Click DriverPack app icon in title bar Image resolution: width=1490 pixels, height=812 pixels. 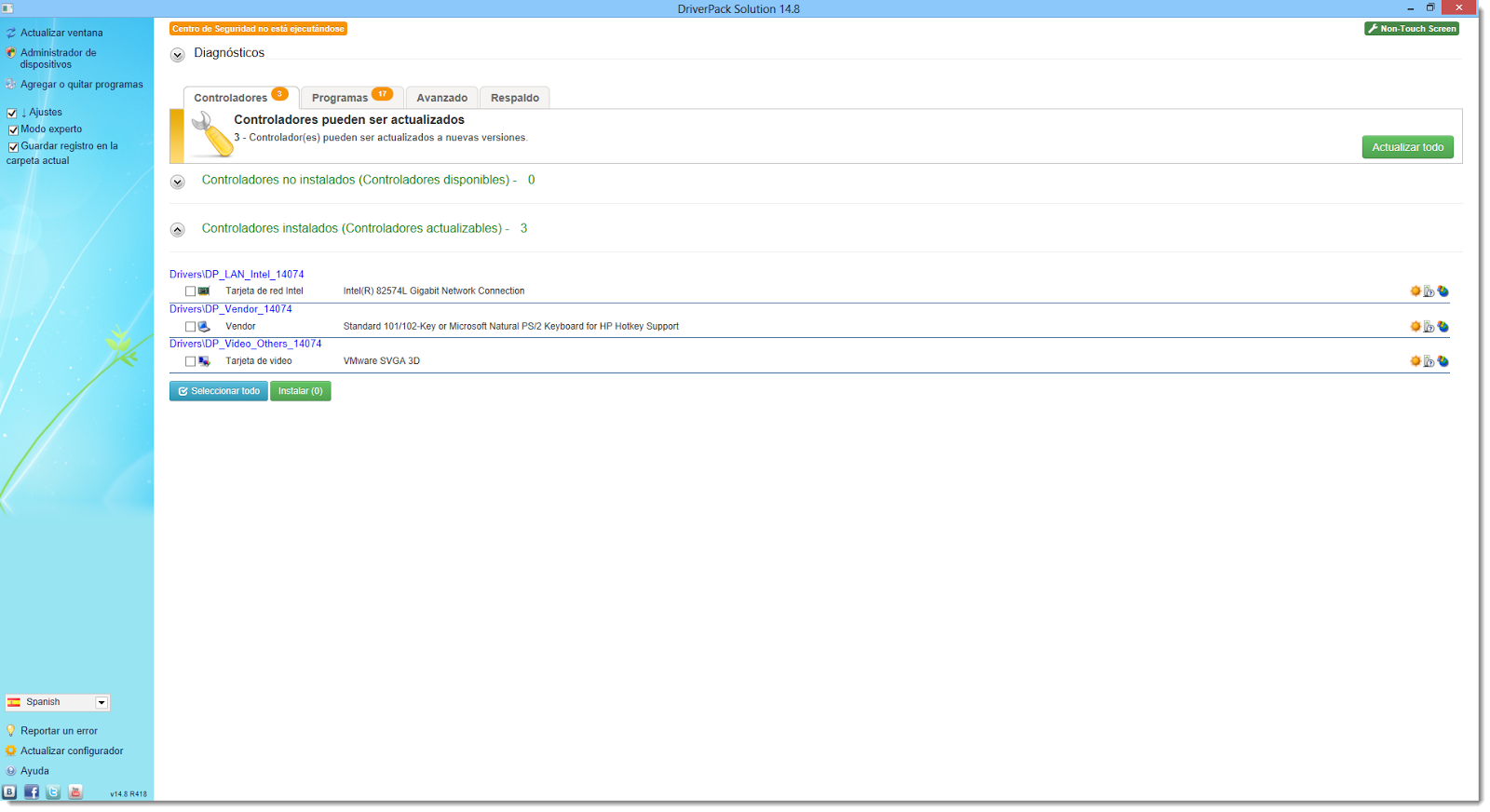coord(7,8)
